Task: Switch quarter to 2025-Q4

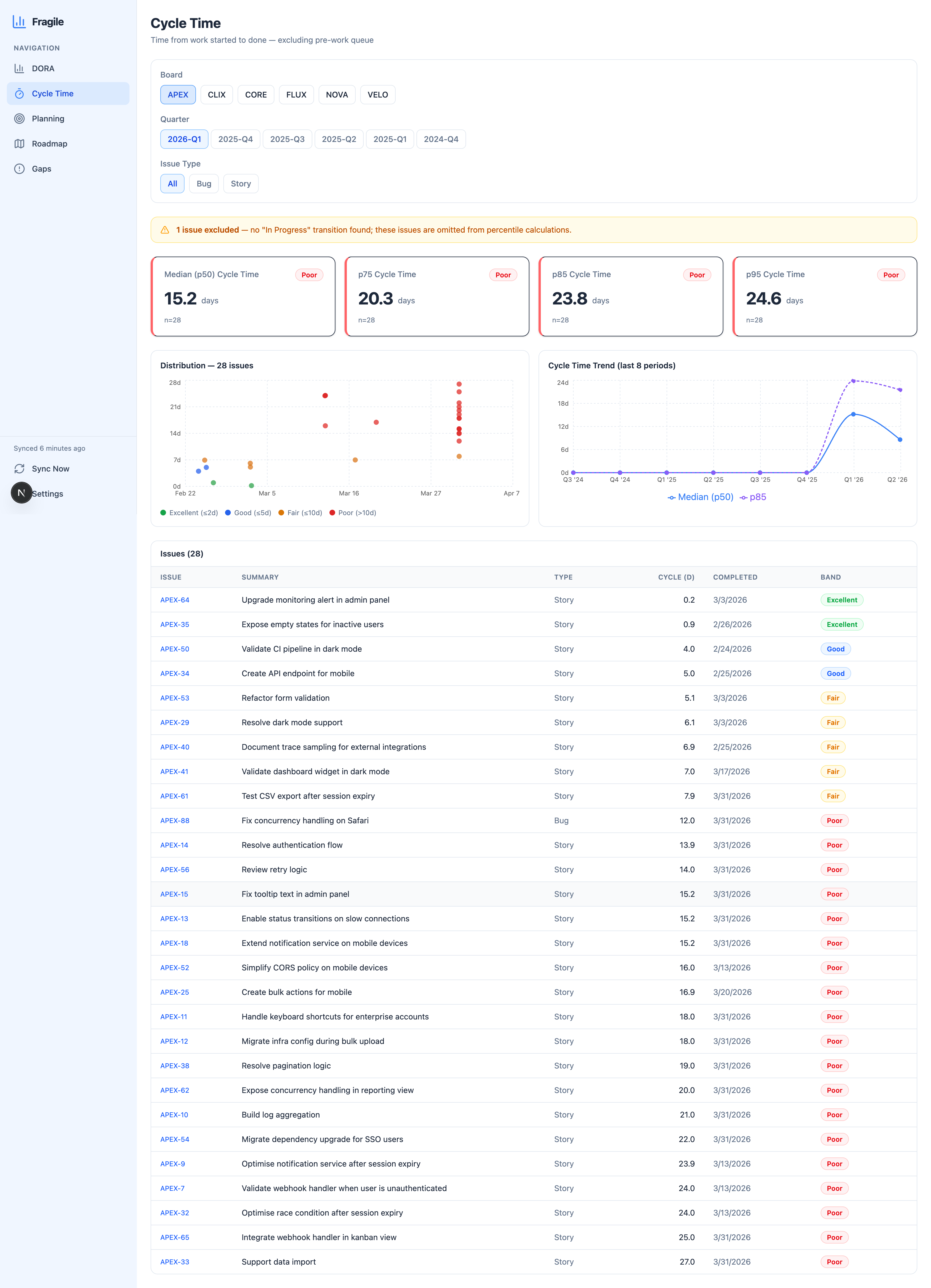Action: pyautogui.click(x=235, y=139)
